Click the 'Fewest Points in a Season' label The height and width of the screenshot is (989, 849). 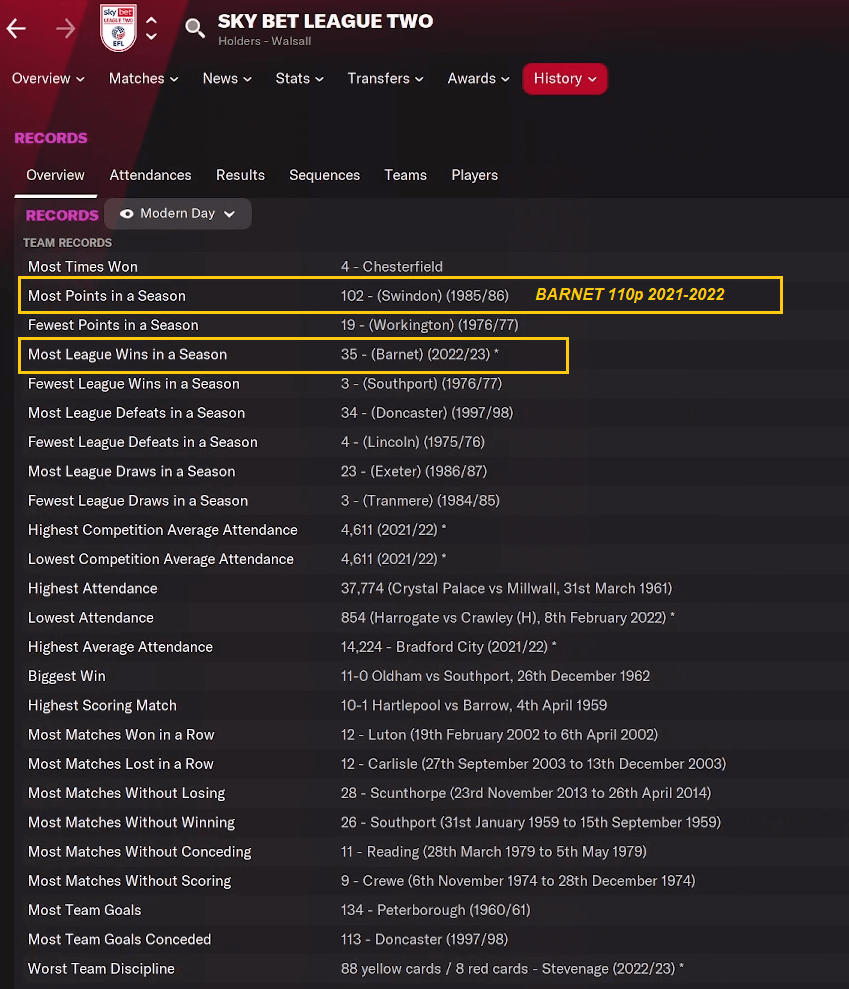(113, 325)
